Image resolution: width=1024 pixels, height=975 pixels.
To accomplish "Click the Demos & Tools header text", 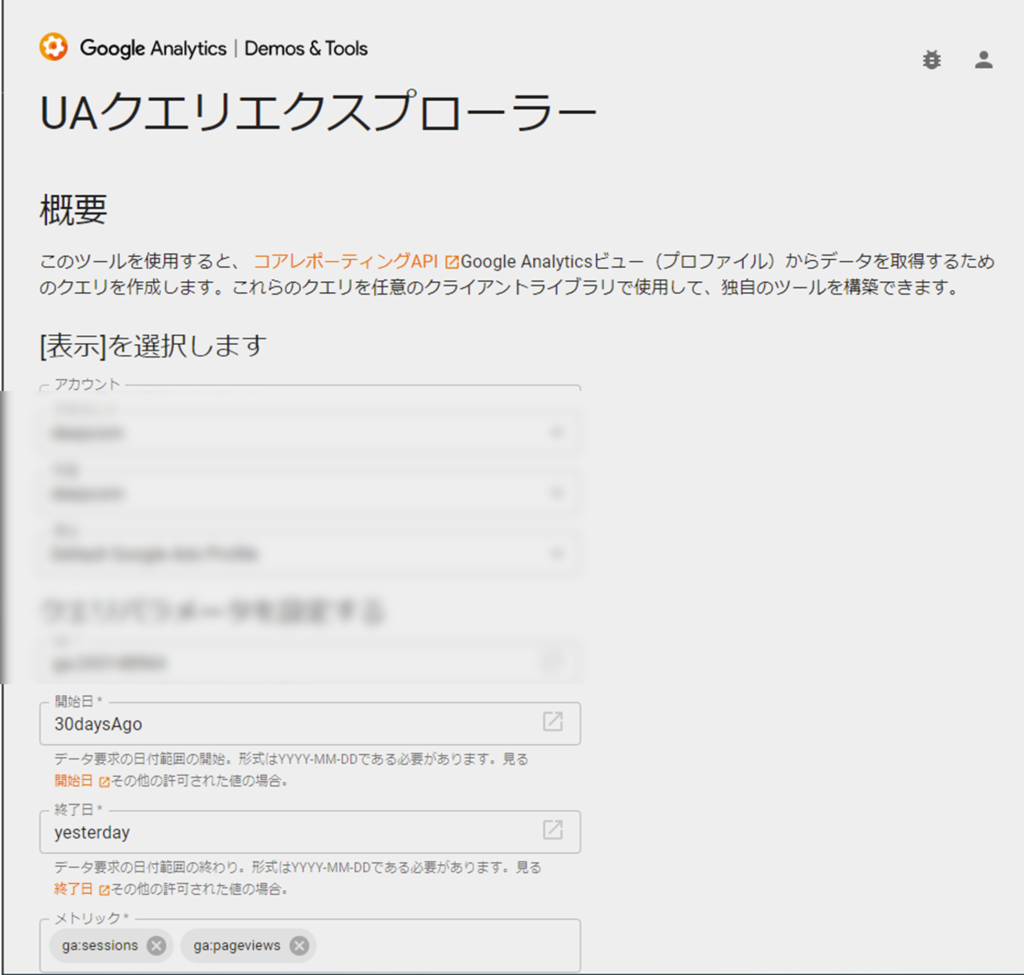I will click(306, 48).
